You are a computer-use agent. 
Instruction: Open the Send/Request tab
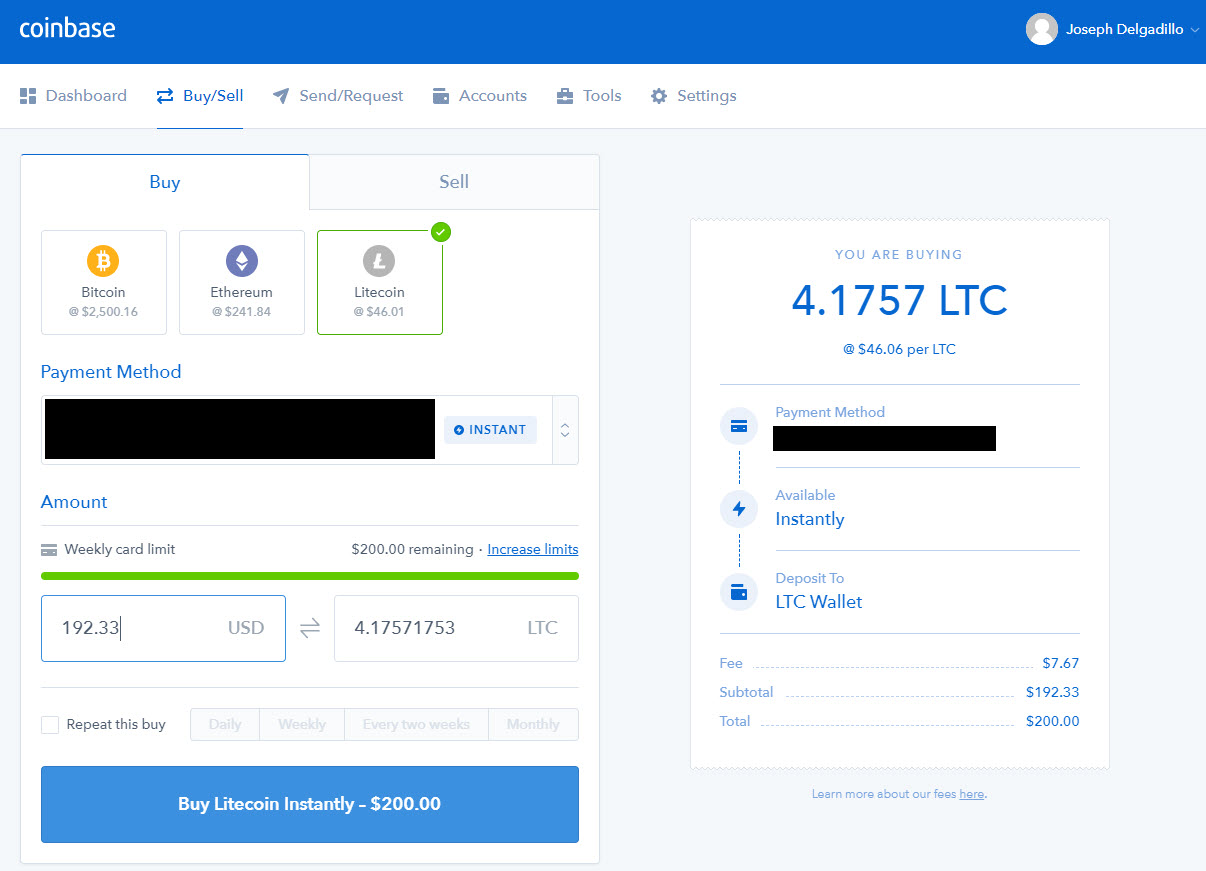(x=337, y=96)
